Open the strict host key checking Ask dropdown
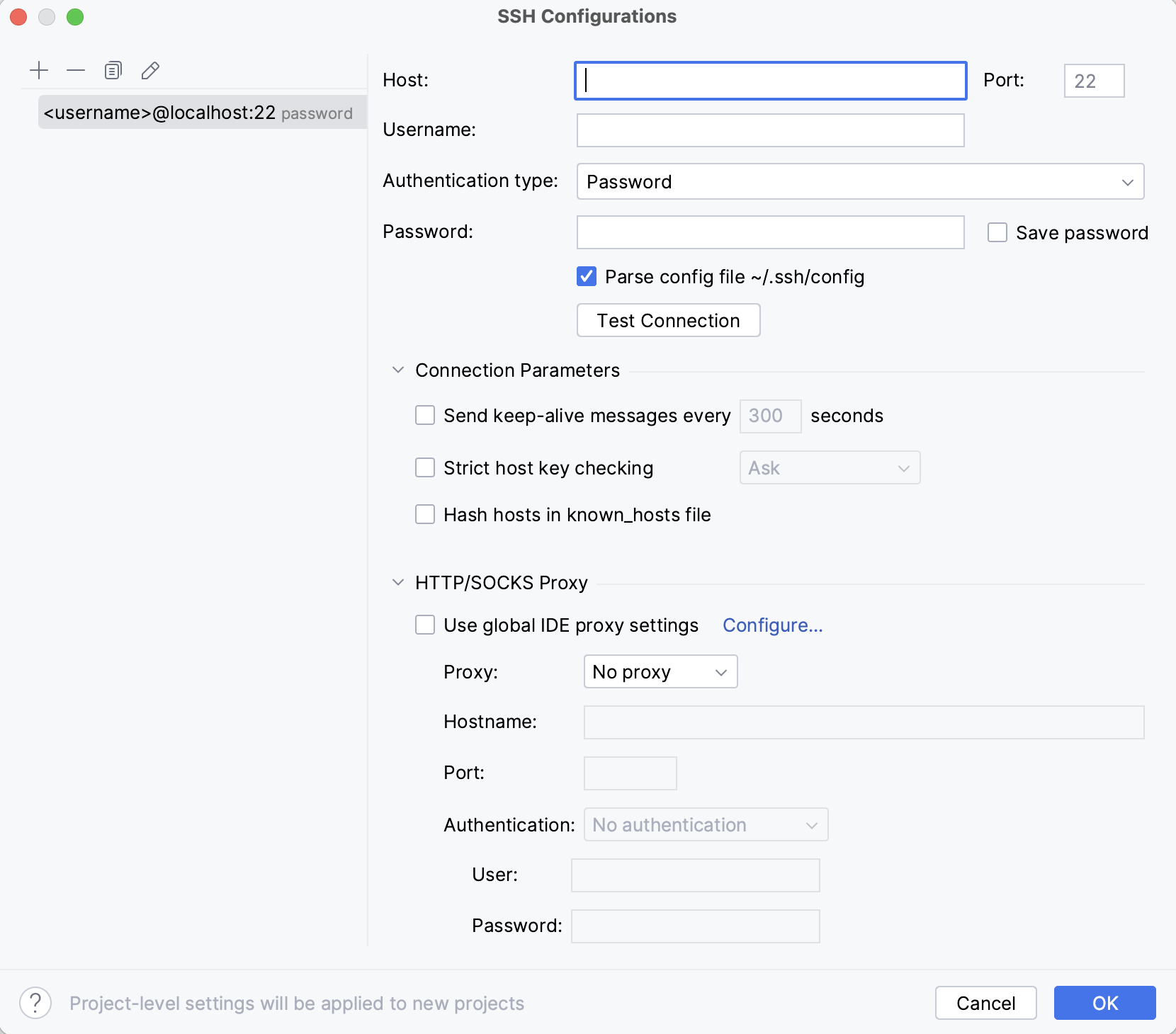The image size is (1176, 1034). (830, 467)
